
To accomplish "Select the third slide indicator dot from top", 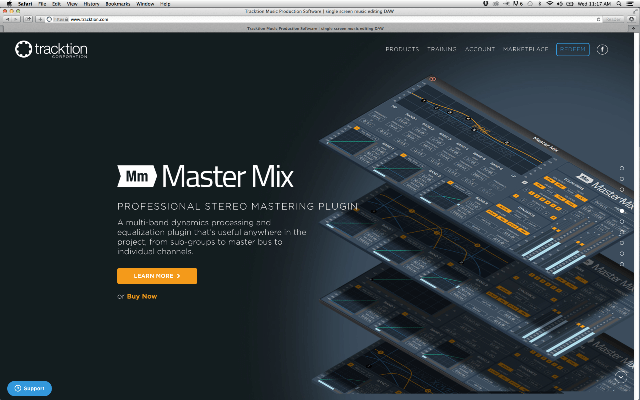I will click(622, 189).
